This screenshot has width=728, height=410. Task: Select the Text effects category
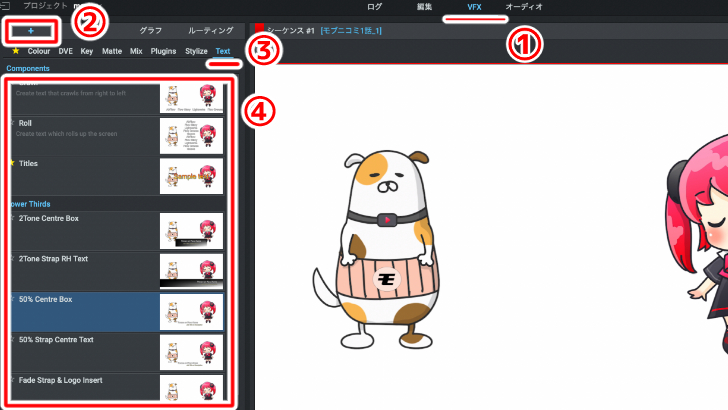point(223,51)
